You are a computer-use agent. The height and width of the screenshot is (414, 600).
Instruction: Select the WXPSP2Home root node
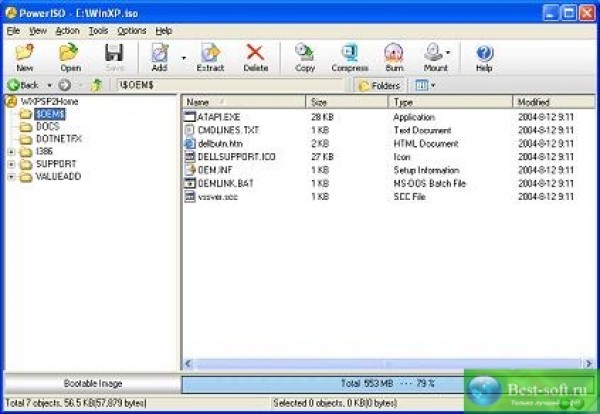pyautogui.click(x=49, y=101)
